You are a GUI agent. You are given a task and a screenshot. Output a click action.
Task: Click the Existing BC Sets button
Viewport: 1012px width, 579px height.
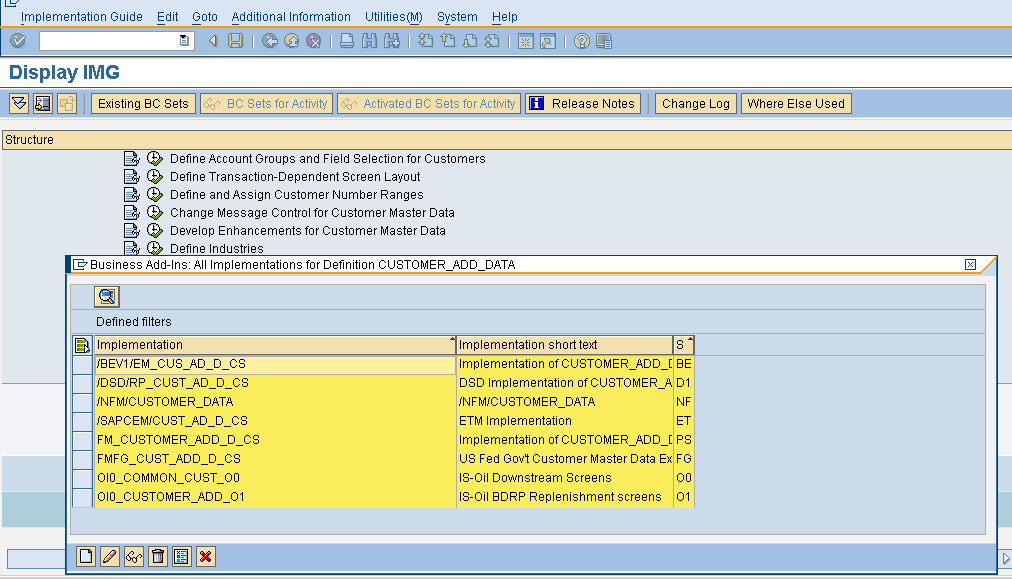point(143,103)
